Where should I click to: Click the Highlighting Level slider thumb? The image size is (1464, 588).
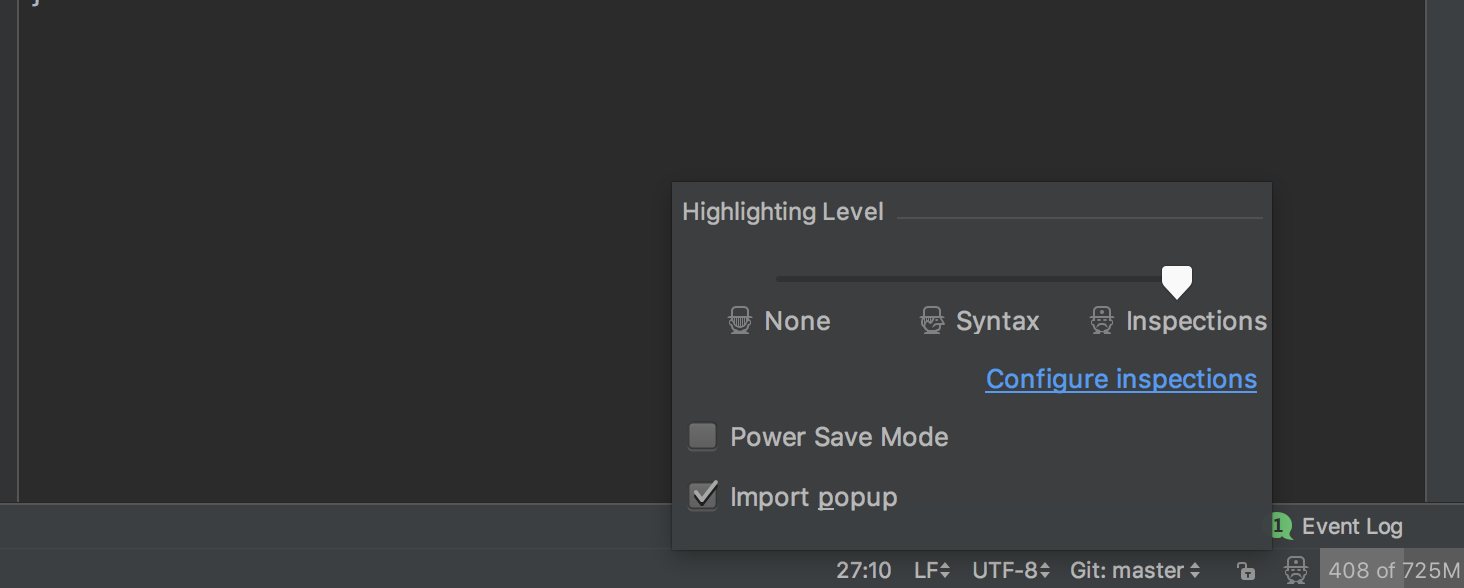[x=1177, y=281]
